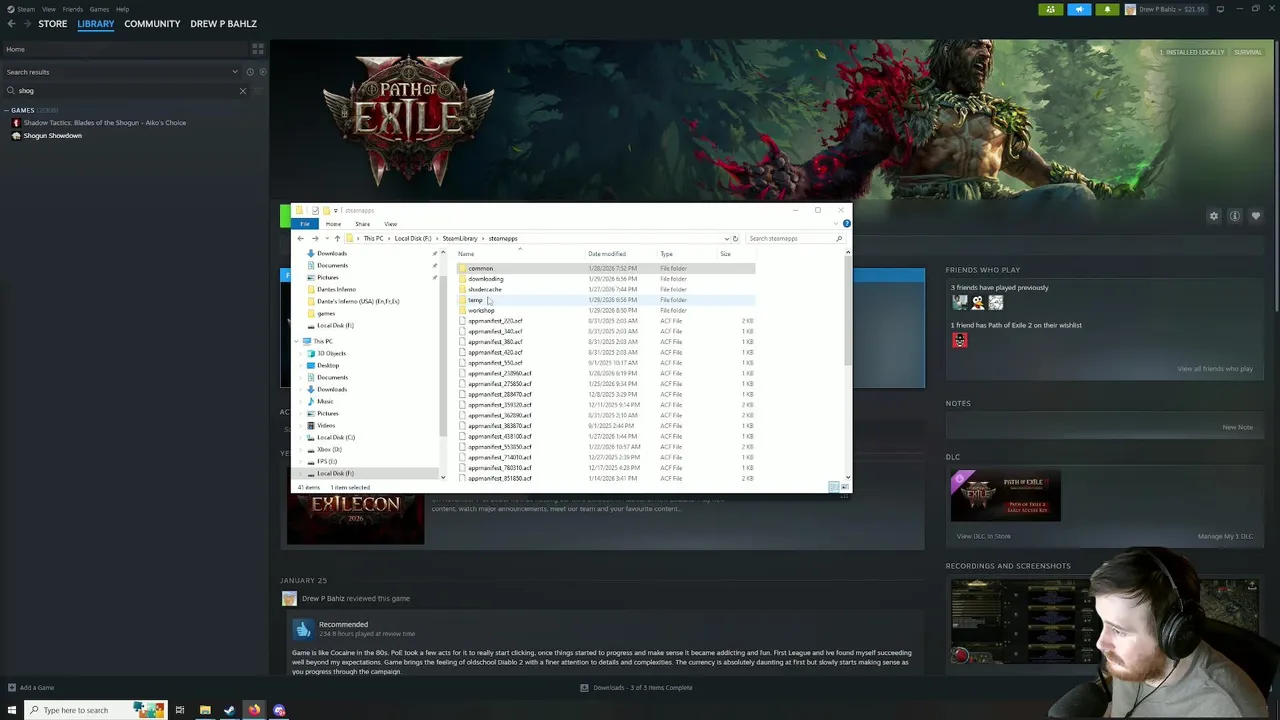Click the Search steamapps field
Viewport: 1280px width, 720px height.
(795, 239)
